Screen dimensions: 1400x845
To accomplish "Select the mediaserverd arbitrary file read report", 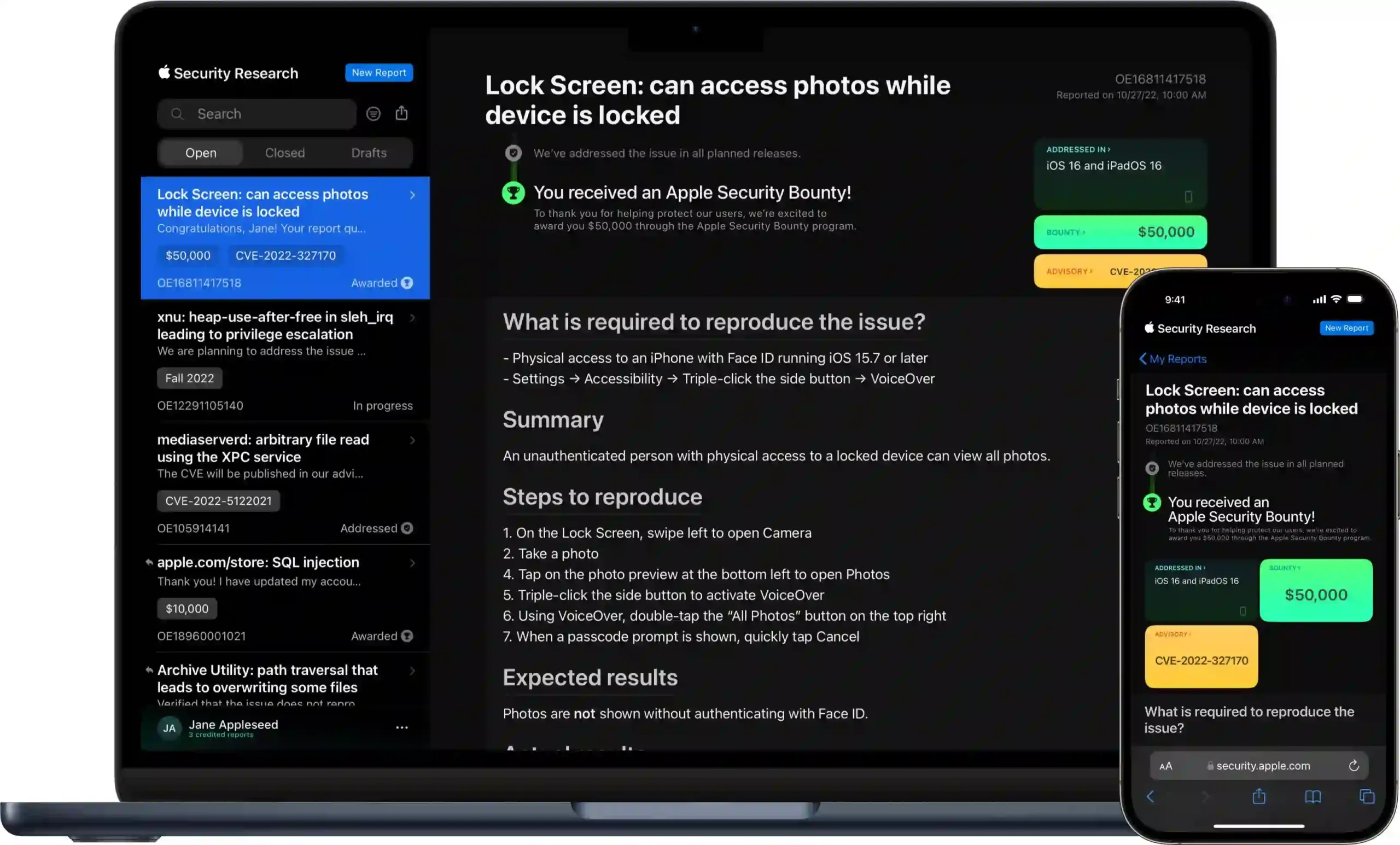I will (285, 483).
